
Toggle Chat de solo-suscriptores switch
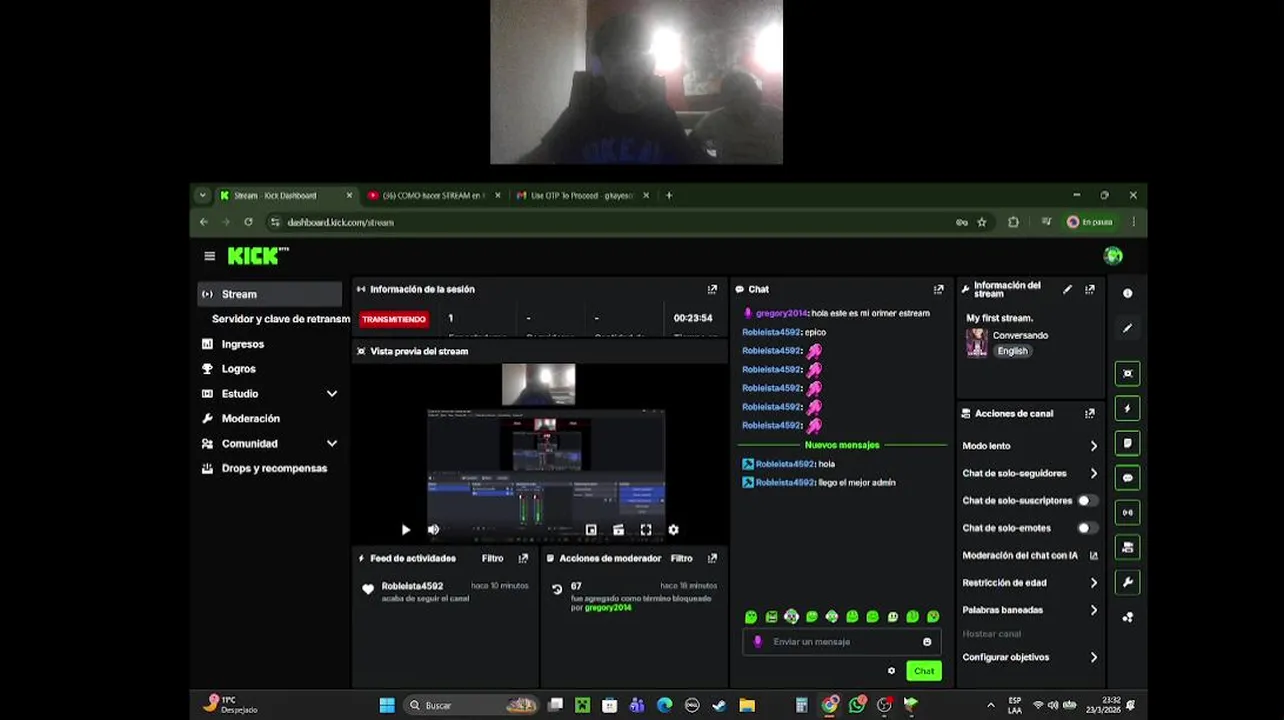(x=1086, y=500)
